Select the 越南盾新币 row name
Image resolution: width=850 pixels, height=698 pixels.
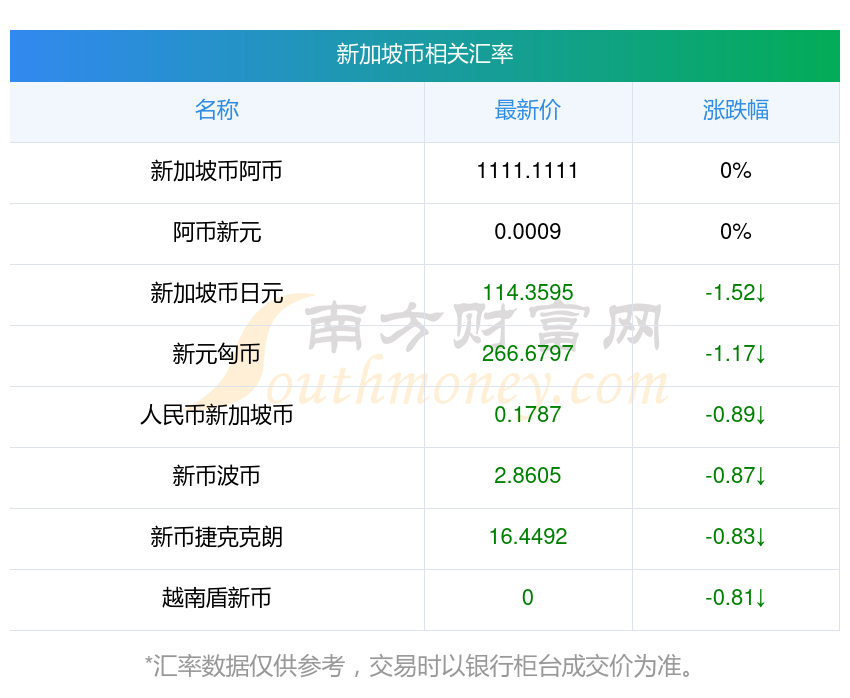tap(217, 598)
